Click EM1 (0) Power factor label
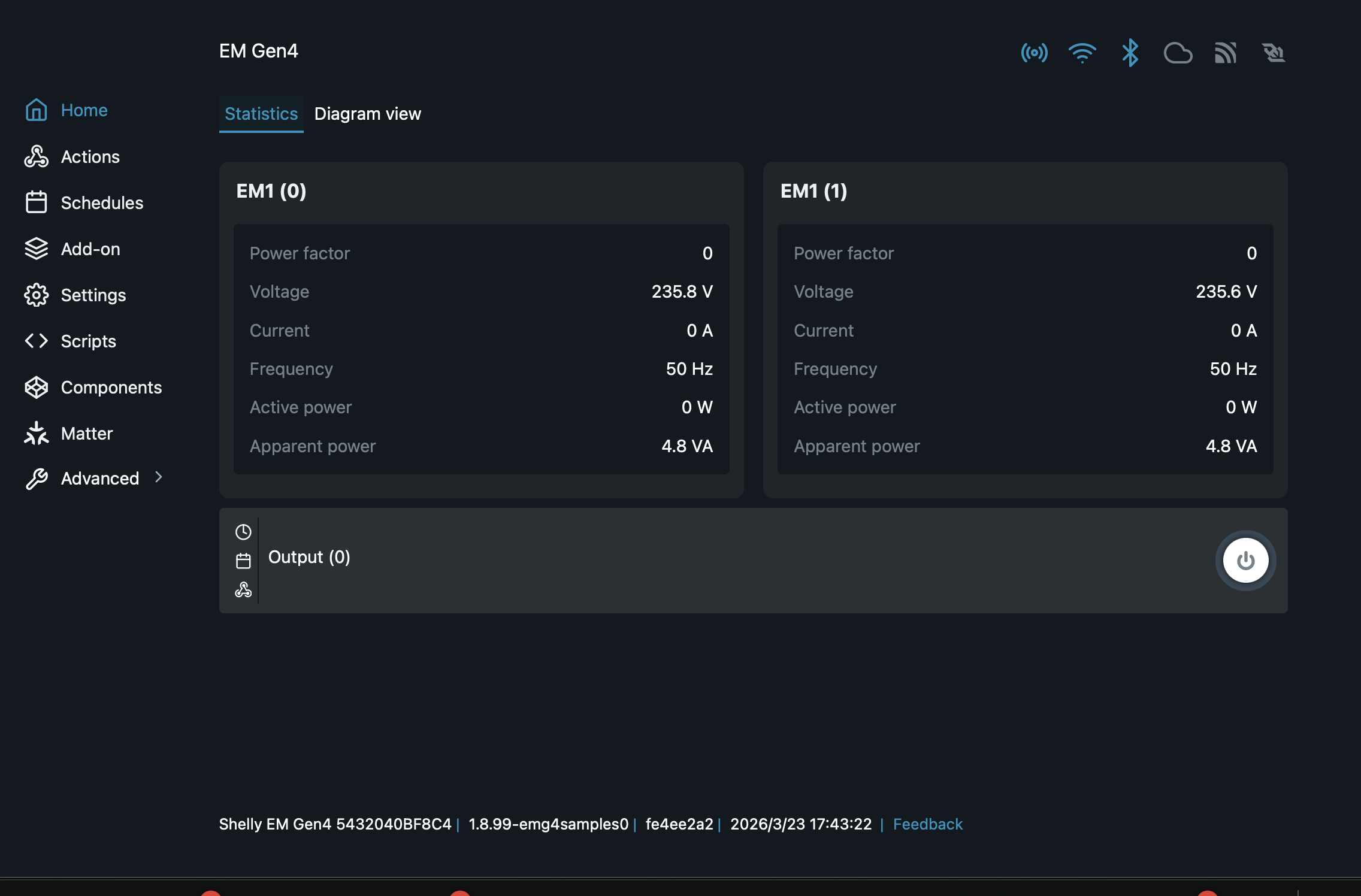 click(x=300, y=253)
